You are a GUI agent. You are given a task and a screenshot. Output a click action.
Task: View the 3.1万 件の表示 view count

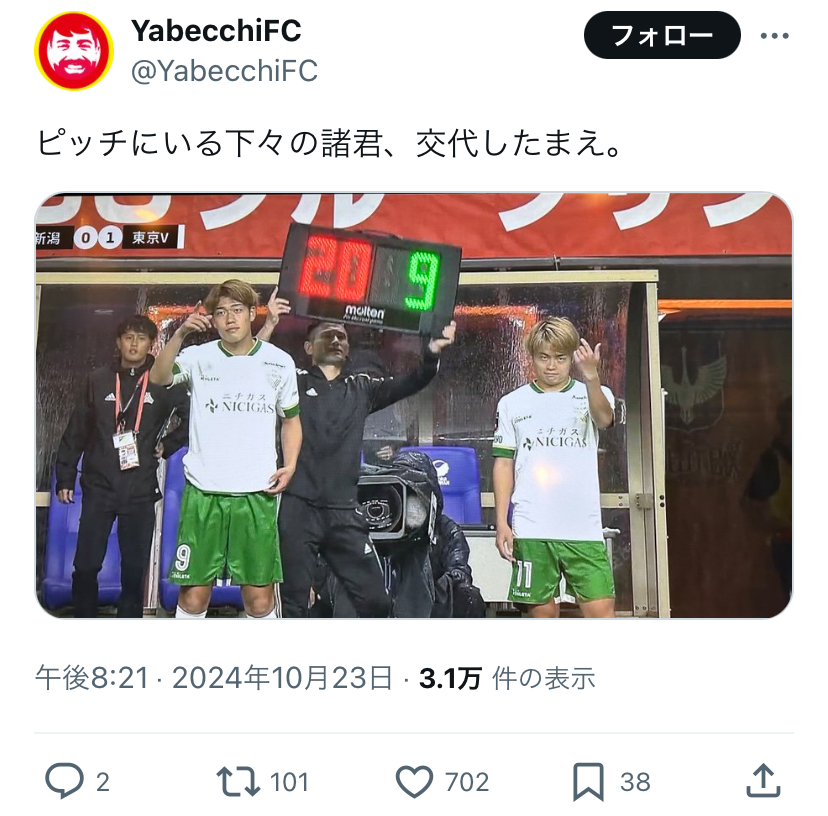(x=507, y=678)
